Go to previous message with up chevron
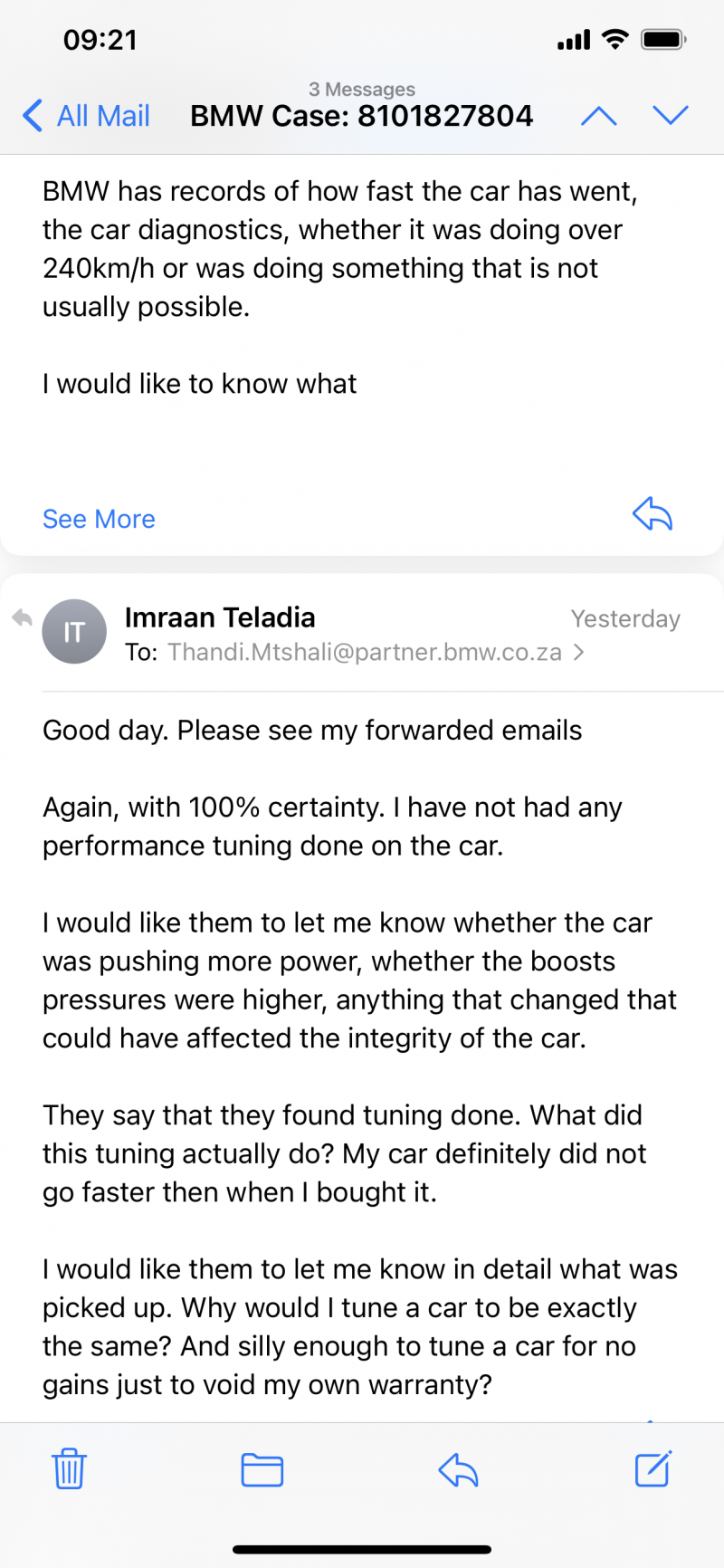 tap(598, 115)
